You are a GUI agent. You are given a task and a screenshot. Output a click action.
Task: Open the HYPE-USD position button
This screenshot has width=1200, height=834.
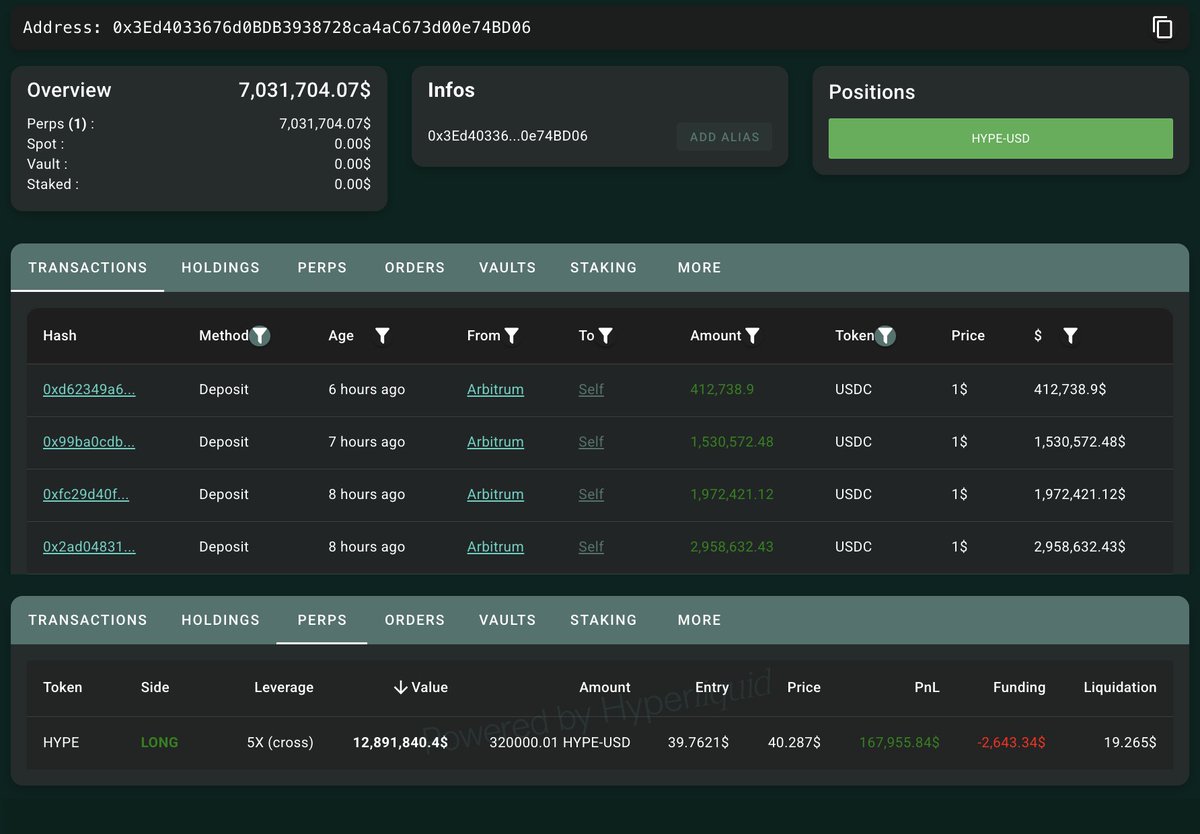pos(1000,138)
